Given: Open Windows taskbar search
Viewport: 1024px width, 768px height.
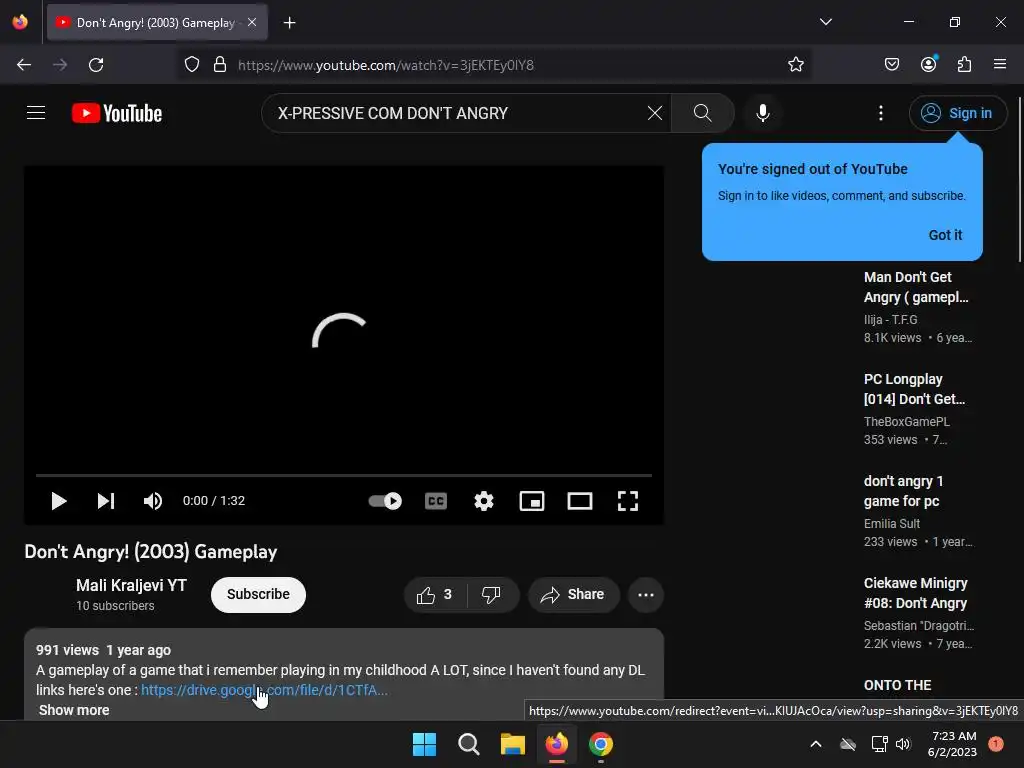Looking at the screenshot, I should pos(468,744).
